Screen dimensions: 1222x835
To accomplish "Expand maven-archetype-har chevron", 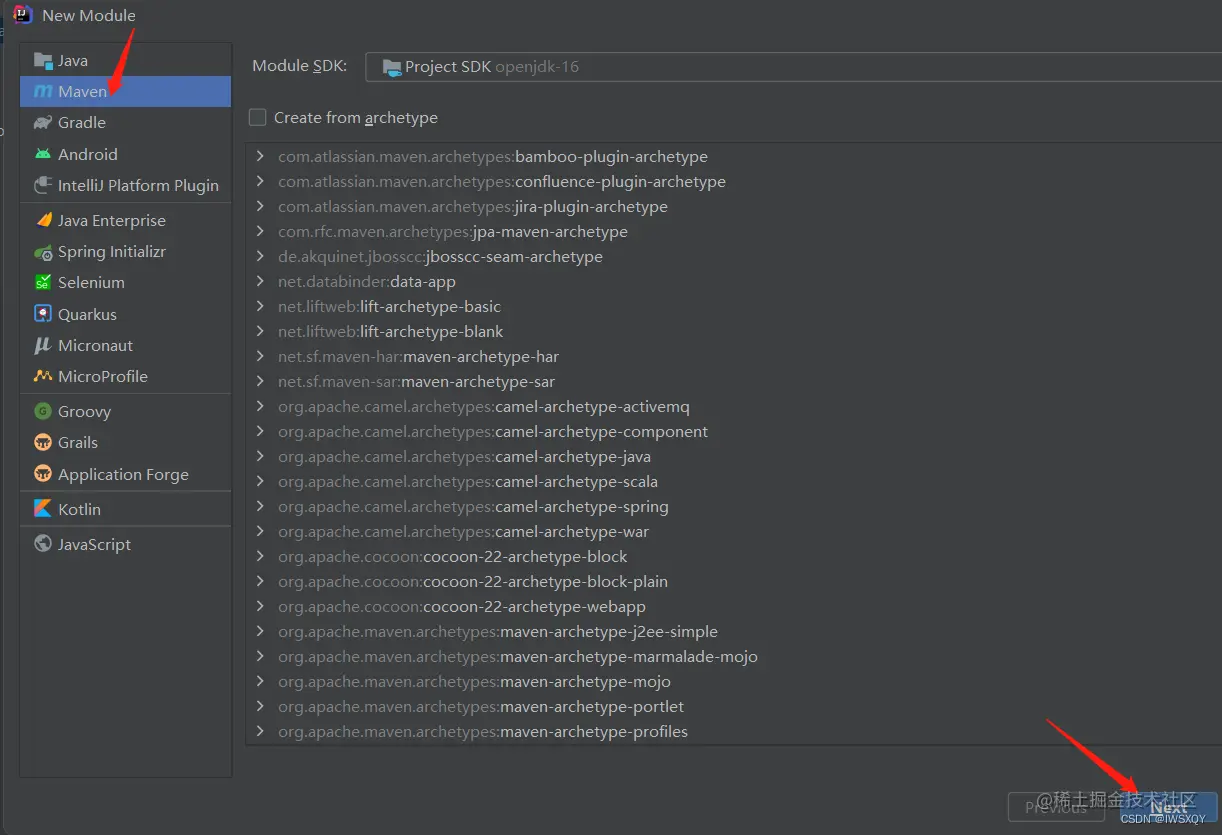I will (260, 356).
